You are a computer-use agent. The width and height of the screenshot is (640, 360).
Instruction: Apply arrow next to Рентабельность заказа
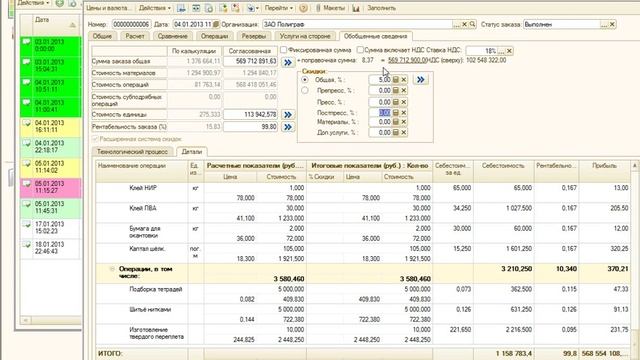coord(288,127)
